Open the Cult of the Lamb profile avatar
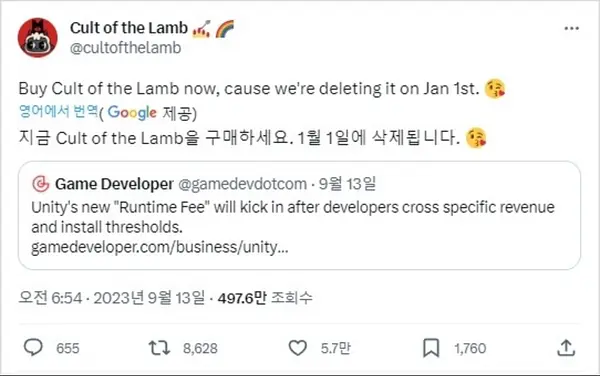600x376 pixels. (x=38, y=37)
